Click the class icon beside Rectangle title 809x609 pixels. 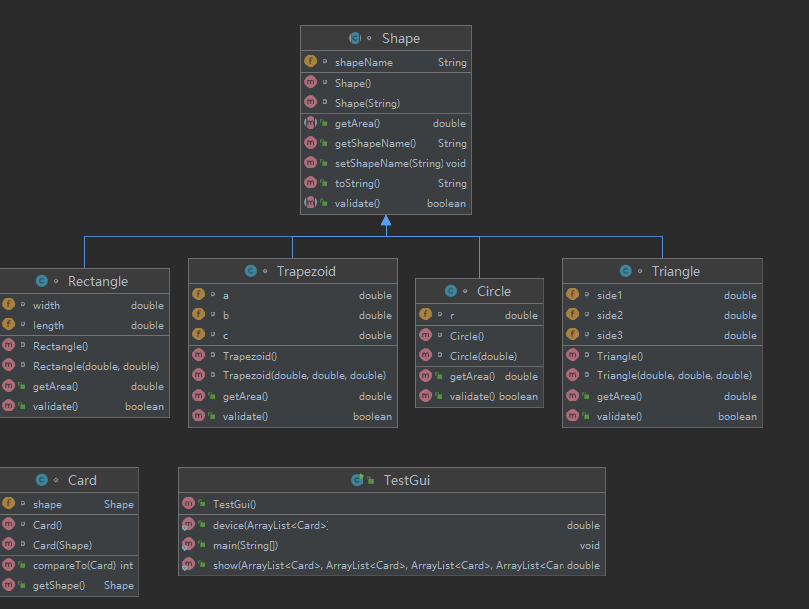(42, 281)
